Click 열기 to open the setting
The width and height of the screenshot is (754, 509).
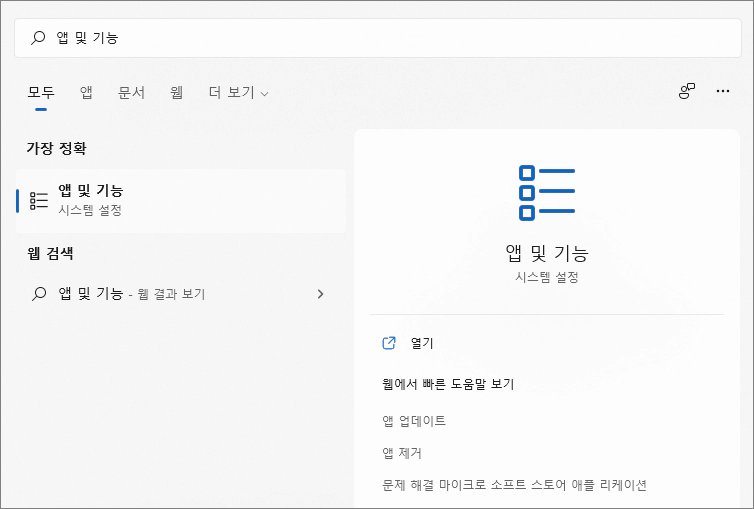422,343
